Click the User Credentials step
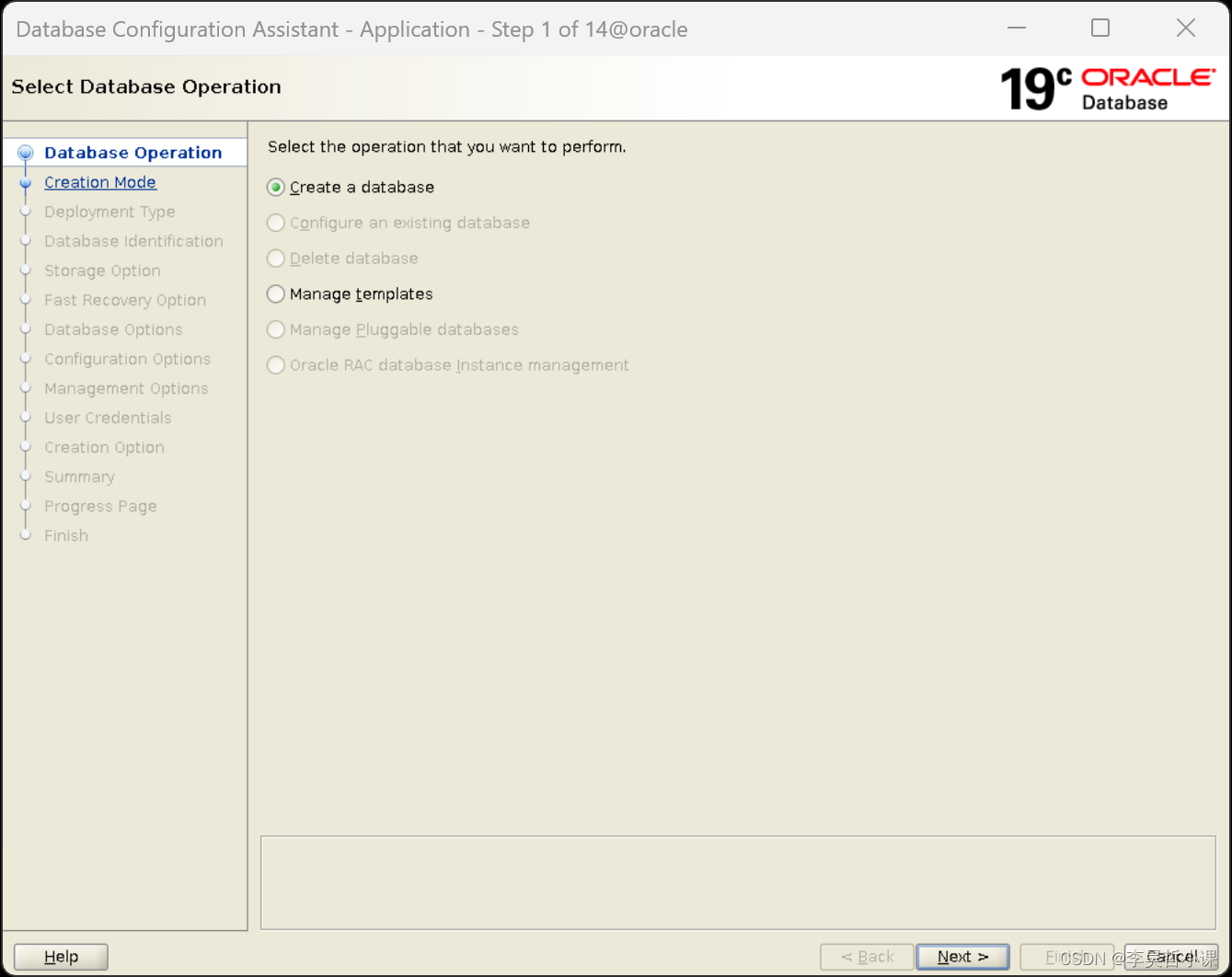The image size is (1232, 977). tap(108, 418)
